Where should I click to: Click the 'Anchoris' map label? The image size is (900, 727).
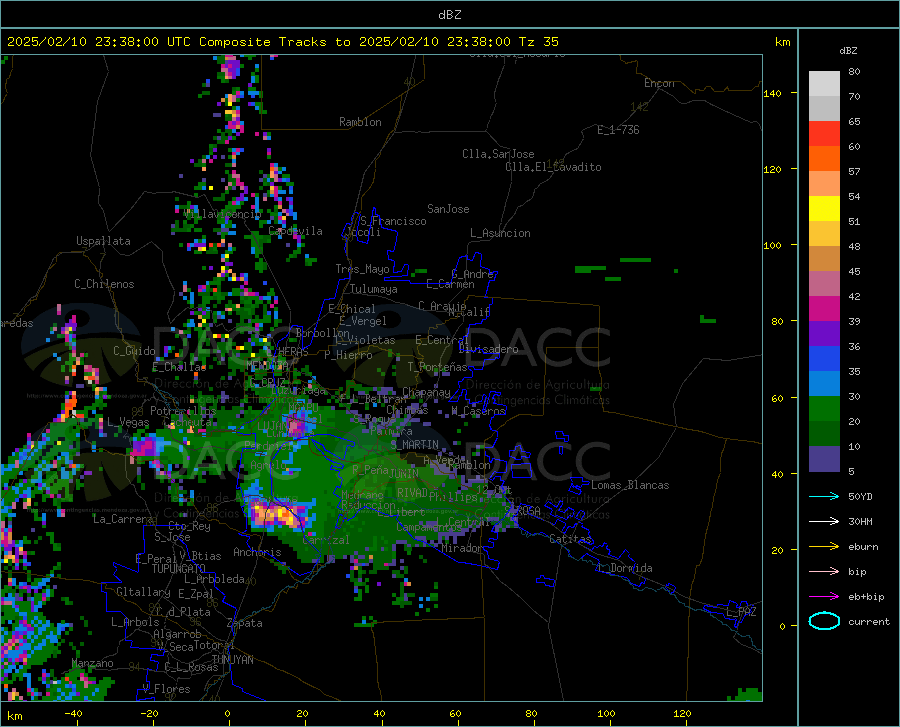point(257,552)
